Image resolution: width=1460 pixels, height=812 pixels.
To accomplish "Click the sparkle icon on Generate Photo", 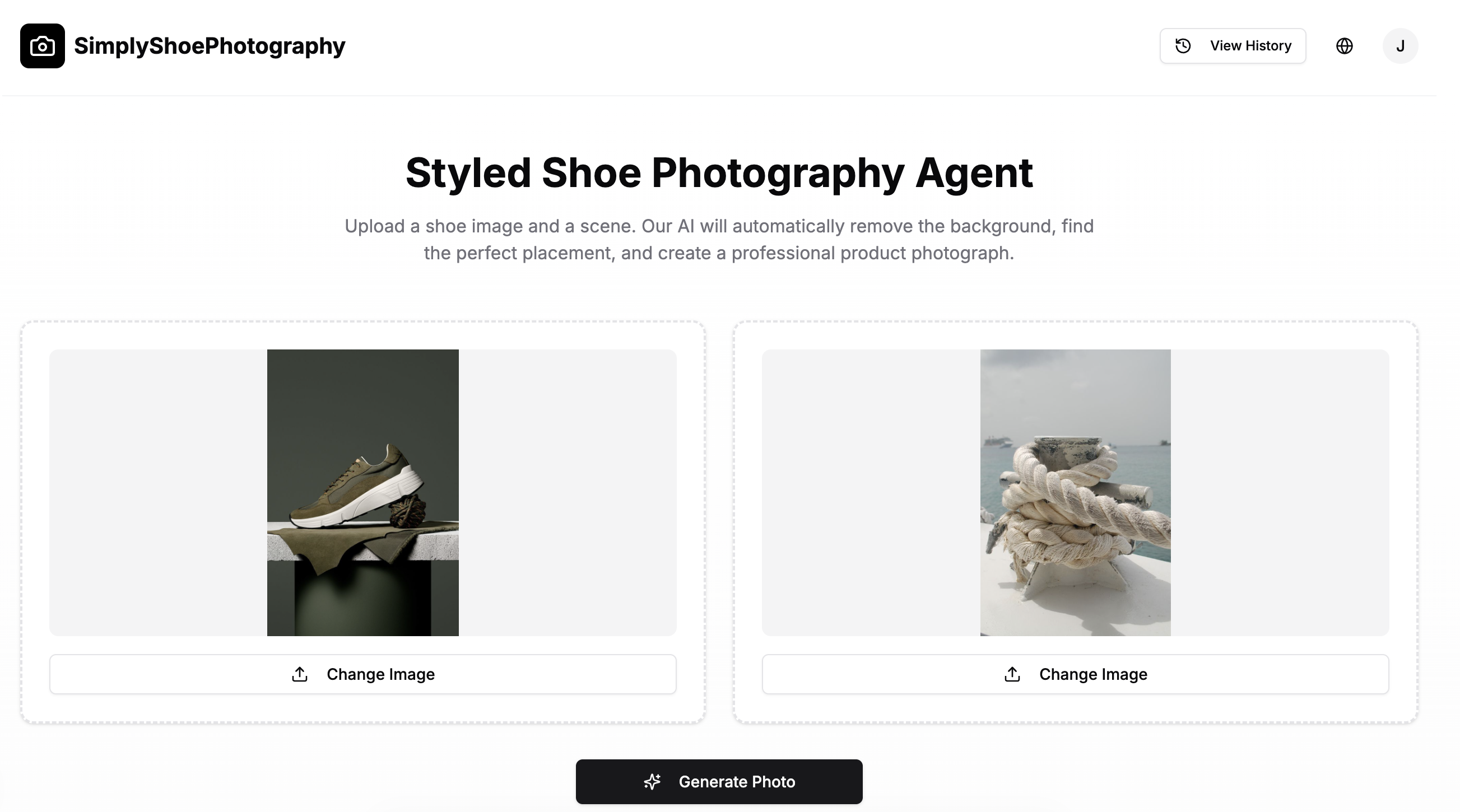I will click(652, 781).
